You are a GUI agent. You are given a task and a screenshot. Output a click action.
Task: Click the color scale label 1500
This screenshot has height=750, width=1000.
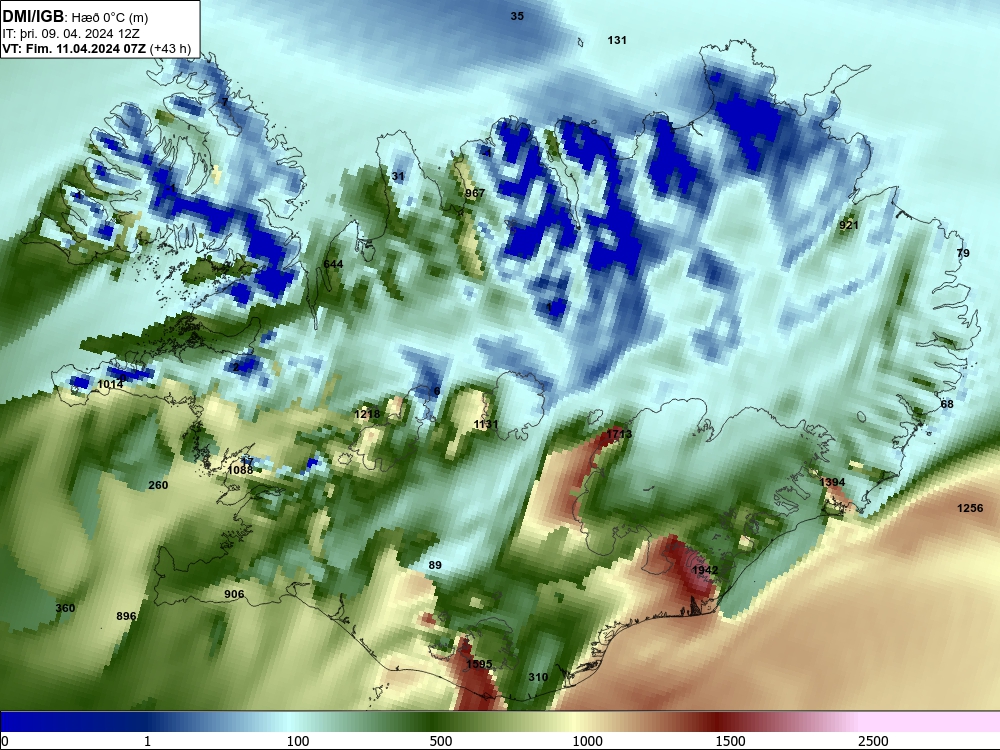(730, 741)
